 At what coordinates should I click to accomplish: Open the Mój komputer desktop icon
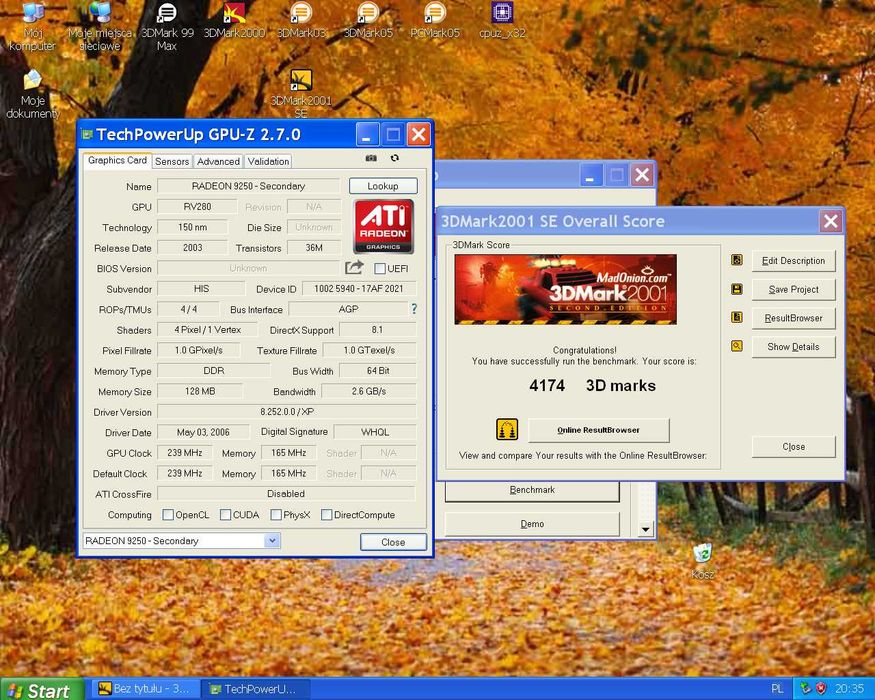coord(32,26)
